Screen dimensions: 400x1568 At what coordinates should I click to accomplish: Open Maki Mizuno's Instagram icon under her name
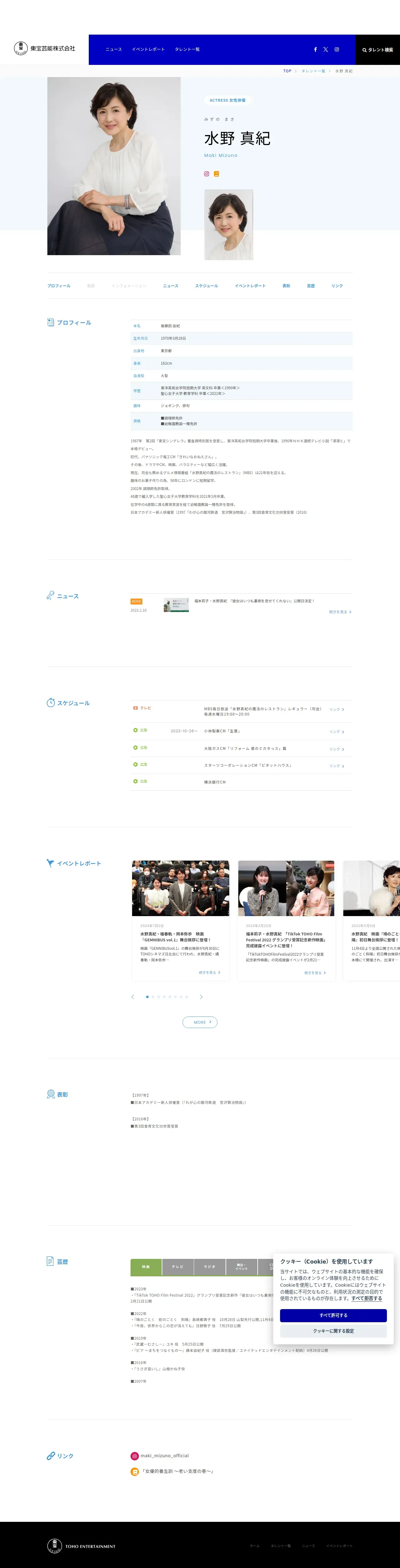pyautogui.click(x=207, y=173)
